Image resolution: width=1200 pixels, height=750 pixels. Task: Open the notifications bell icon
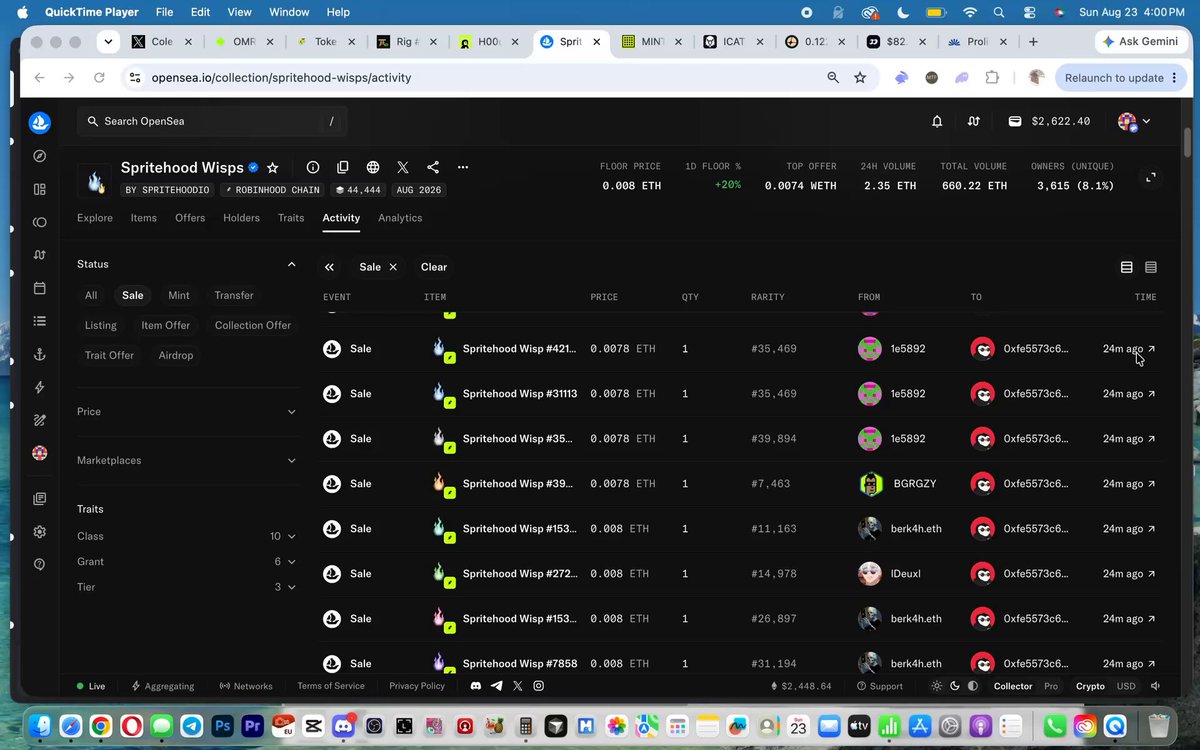click(x=937, y=121)
